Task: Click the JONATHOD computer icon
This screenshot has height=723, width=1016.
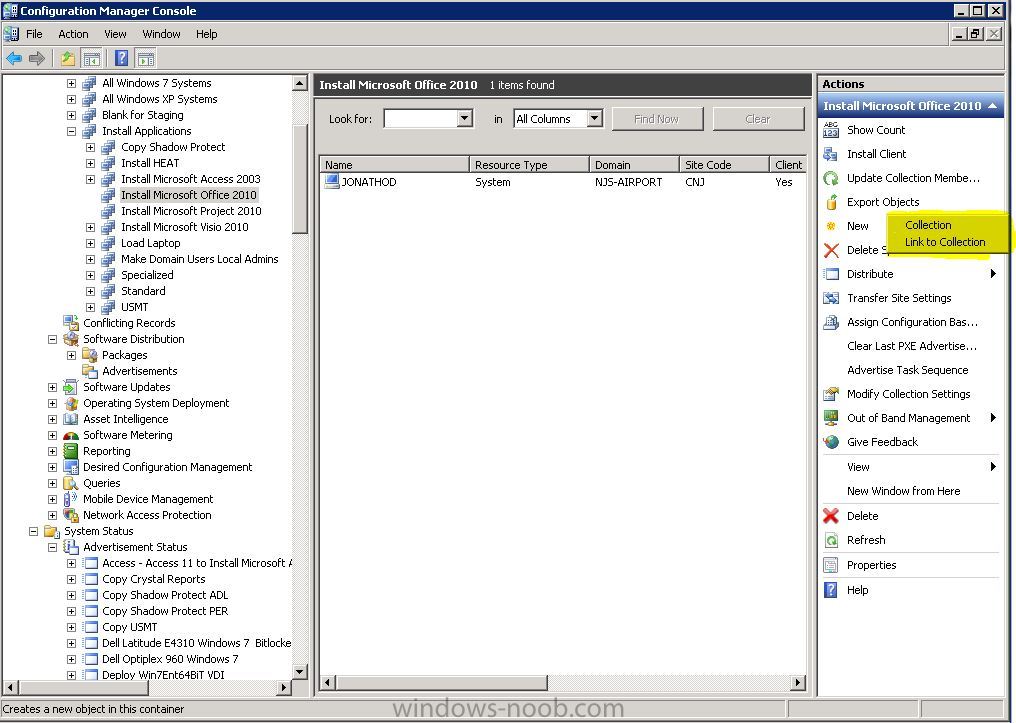Action: pyautogui.click(x=332, y=181)
